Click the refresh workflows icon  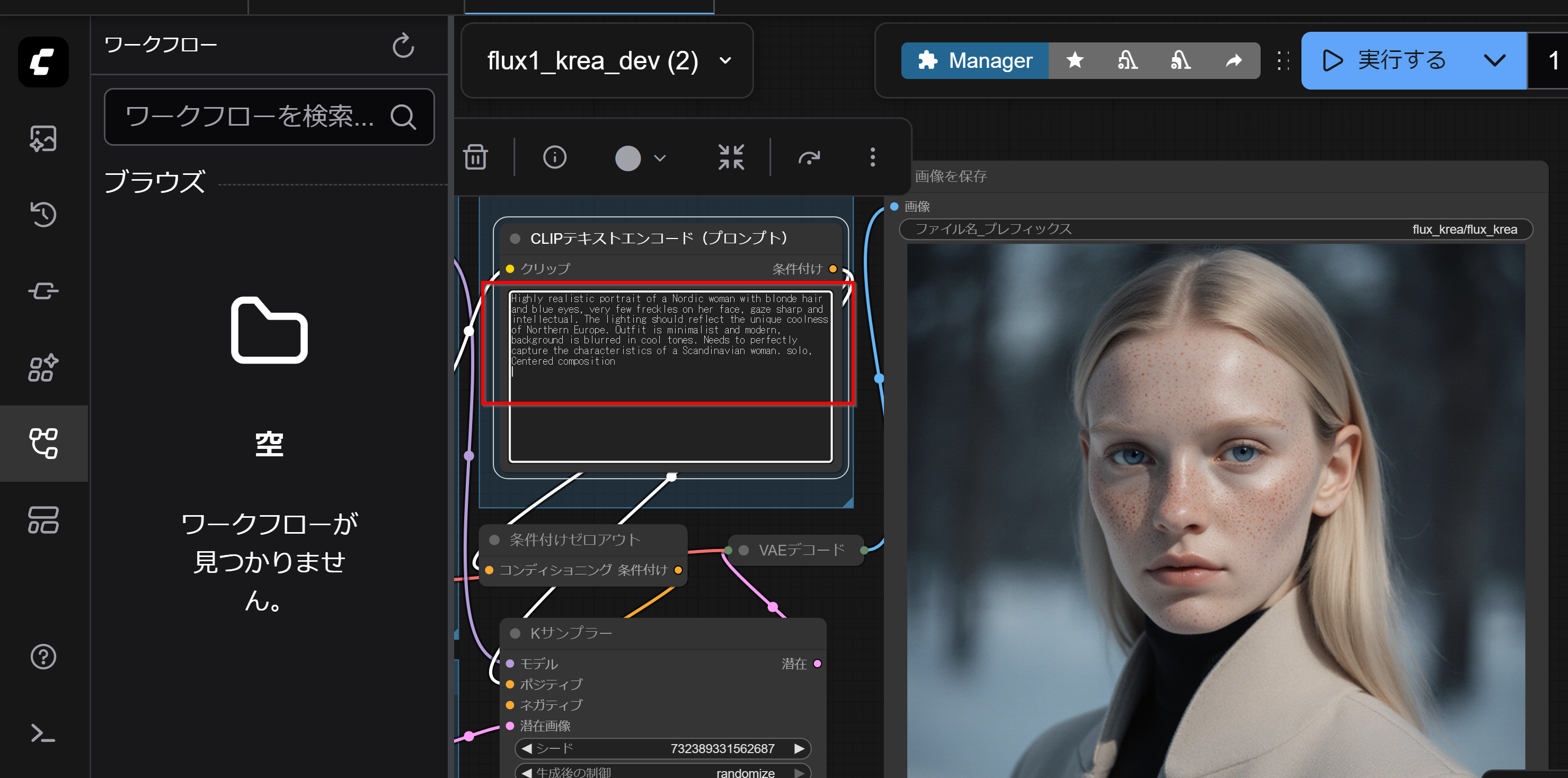(x=402, y=46)
